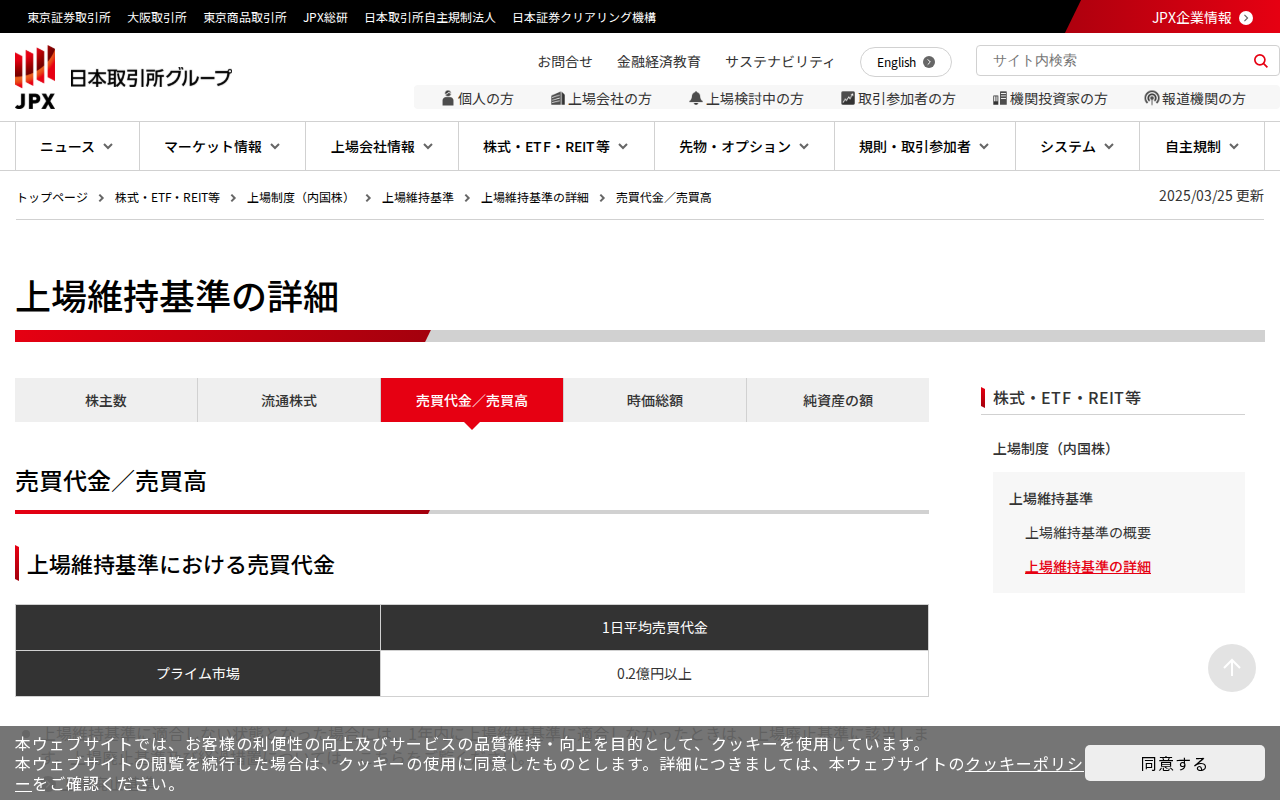
Task: Open JPX総研 link in top bar
Action: (326, 17)
